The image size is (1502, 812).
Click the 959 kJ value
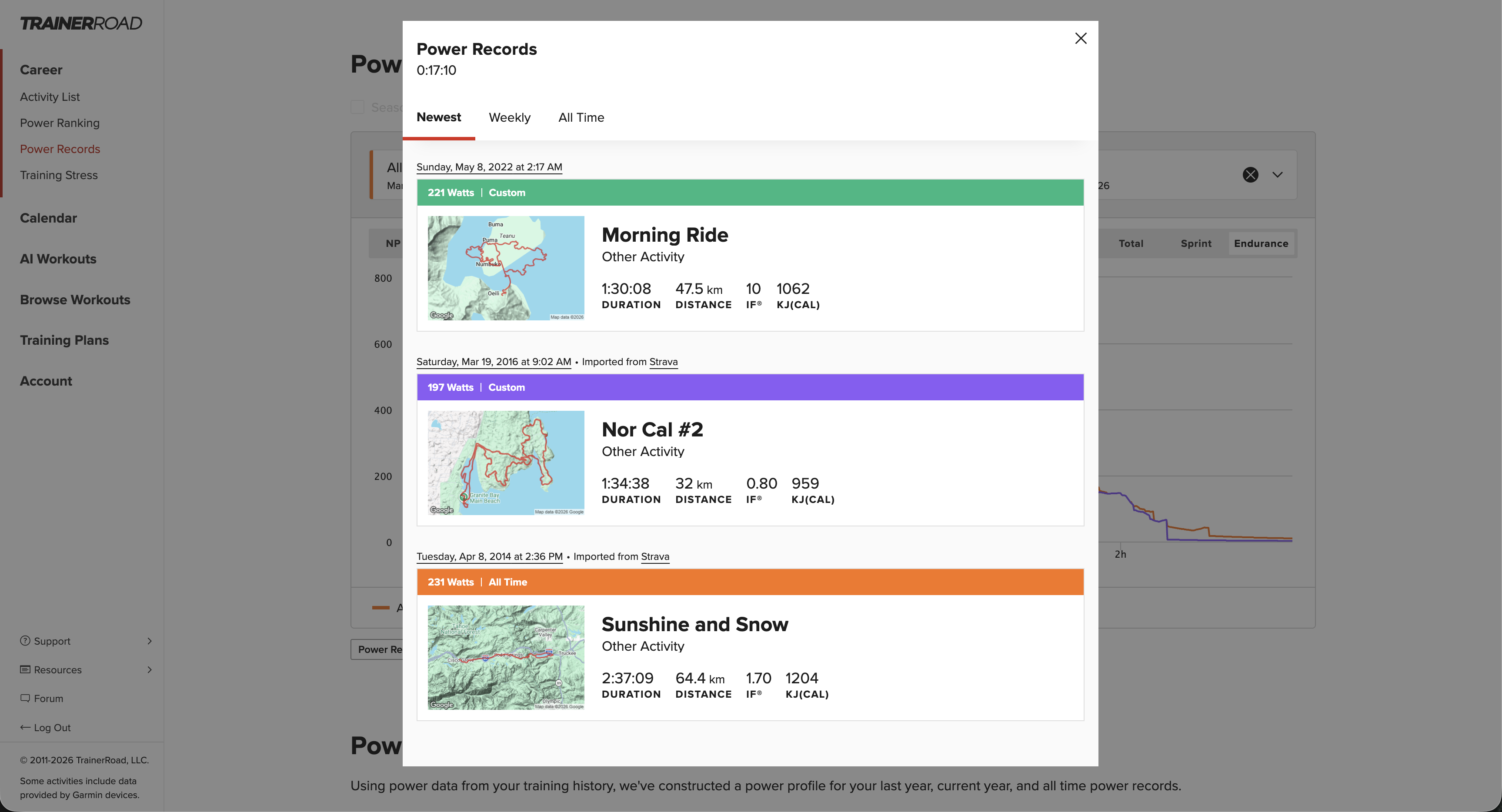[805, 484]
